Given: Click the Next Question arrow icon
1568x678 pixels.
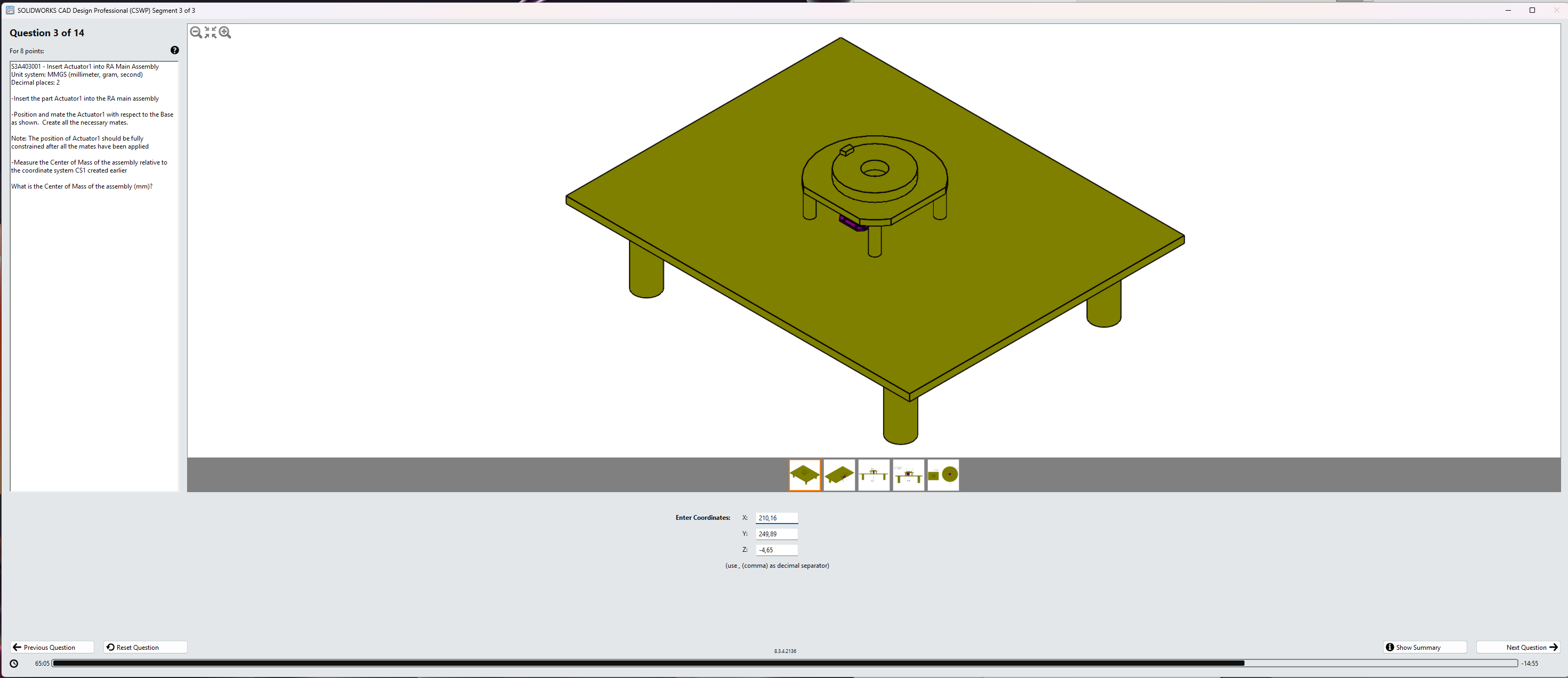Looking at the screenshot, I should pos(1553,647).
